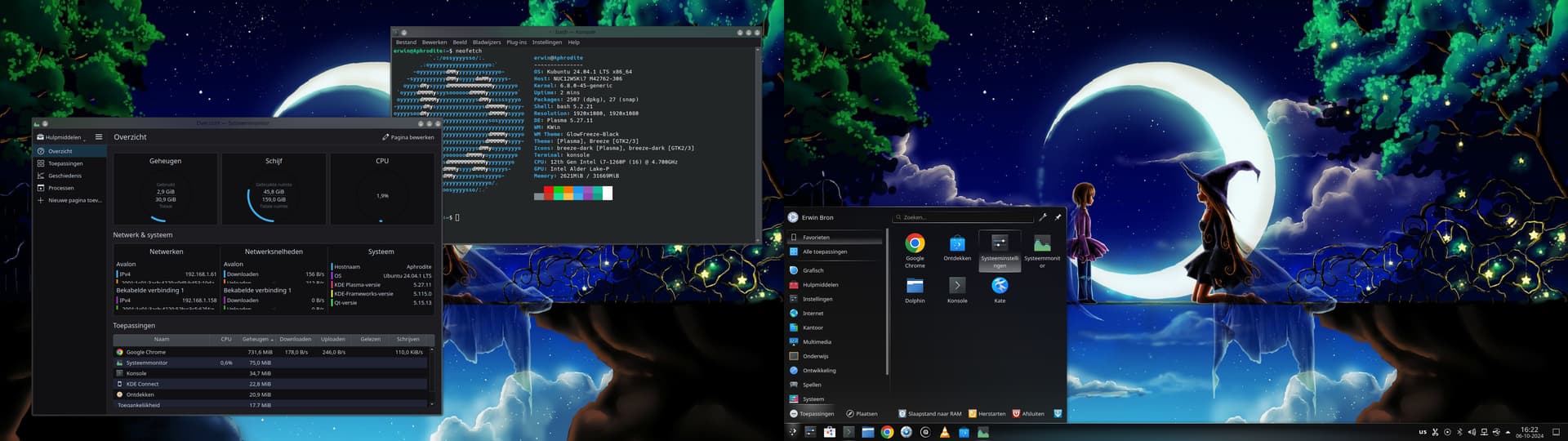The height and width of the screenshot is (441, 1568).
Task: Click the 'us' keyboard layout indicator
Action: tap(1423, 432)
